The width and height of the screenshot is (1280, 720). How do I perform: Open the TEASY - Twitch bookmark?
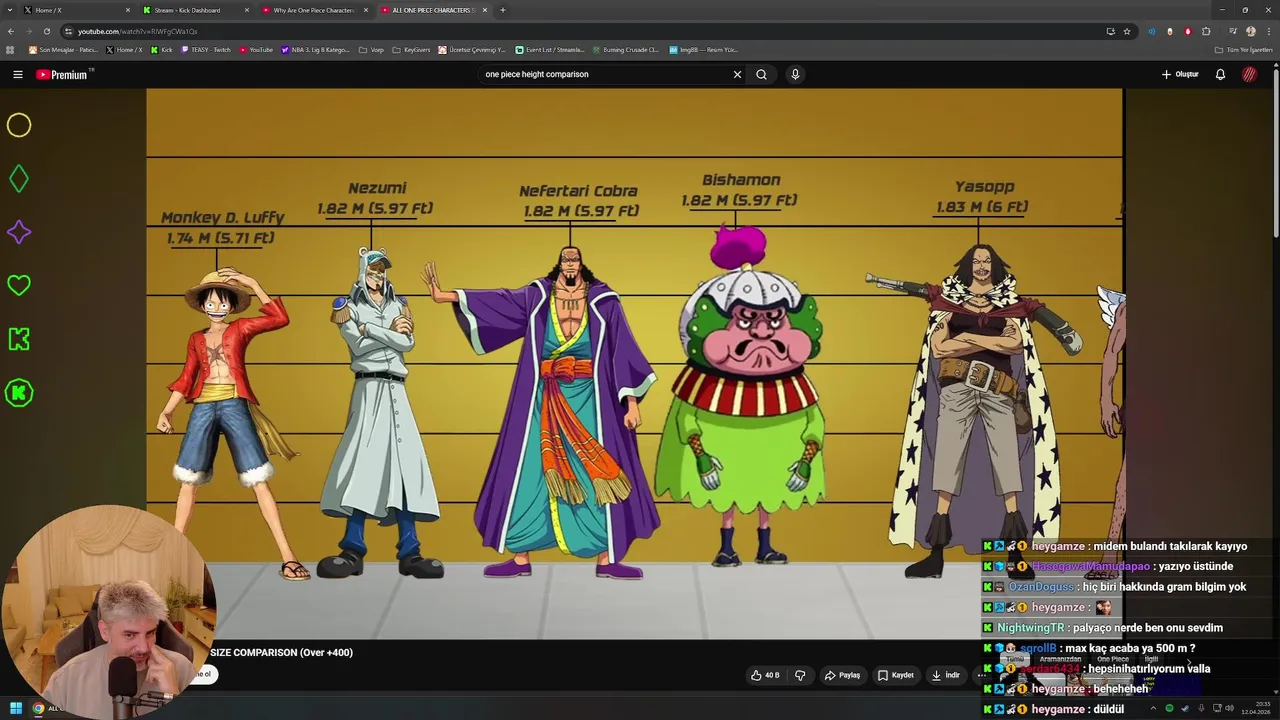coord(206,49)
